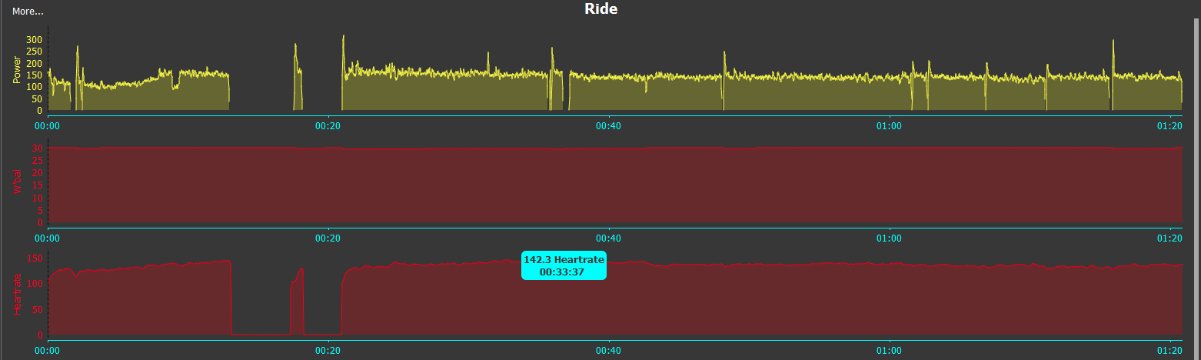
Task: Select the Power axis label
Action: pos(16,69)
